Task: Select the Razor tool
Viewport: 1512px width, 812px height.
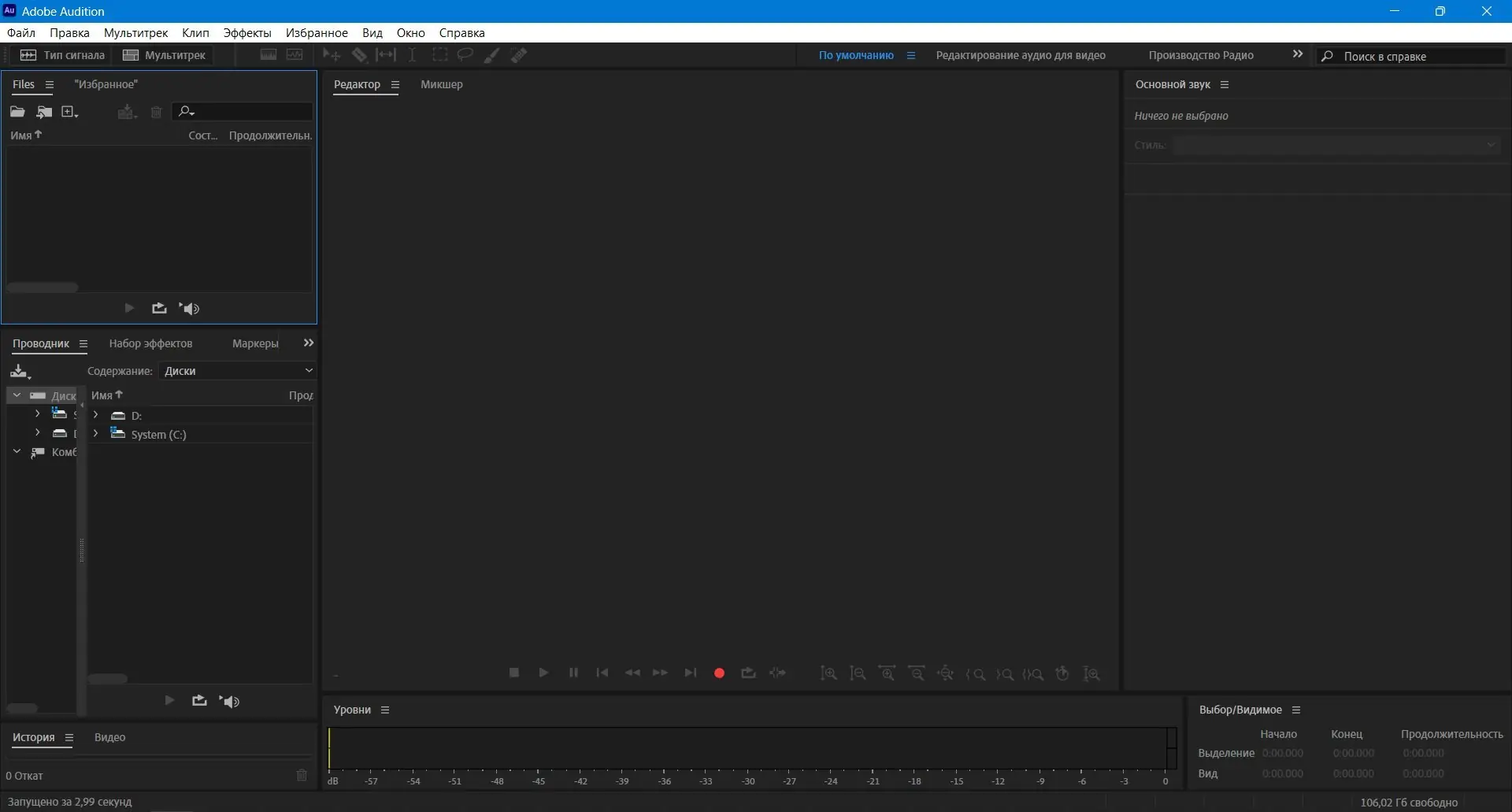Action: pos(359,55)
